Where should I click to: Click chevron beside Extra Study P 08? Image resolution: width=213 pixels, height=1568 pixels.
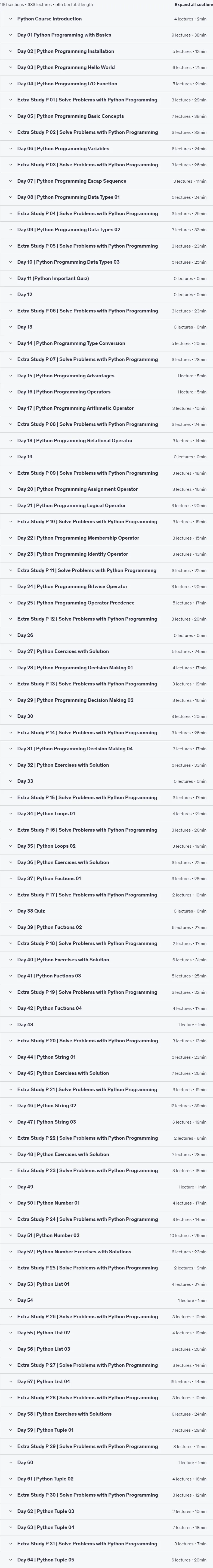pos(10,424)
